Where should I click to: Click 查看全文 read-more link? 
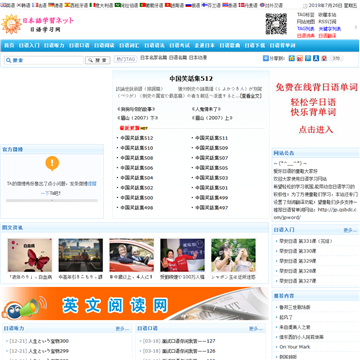251,96
